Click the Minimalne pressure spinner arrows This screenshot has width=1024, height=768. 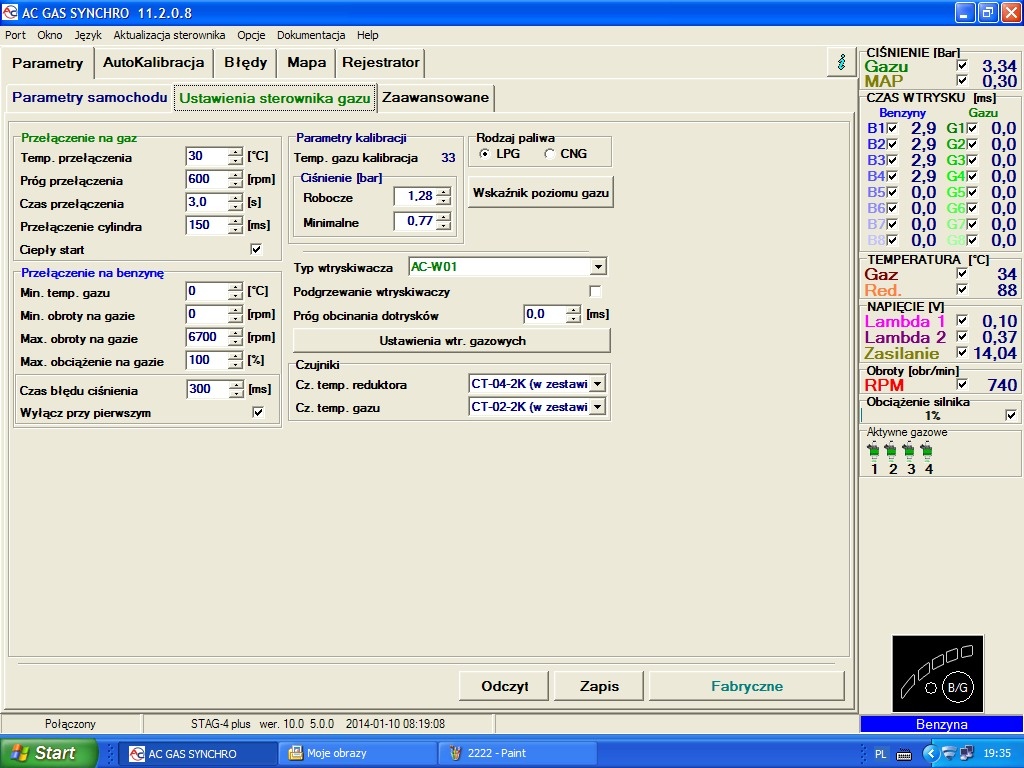click(444, 222)
